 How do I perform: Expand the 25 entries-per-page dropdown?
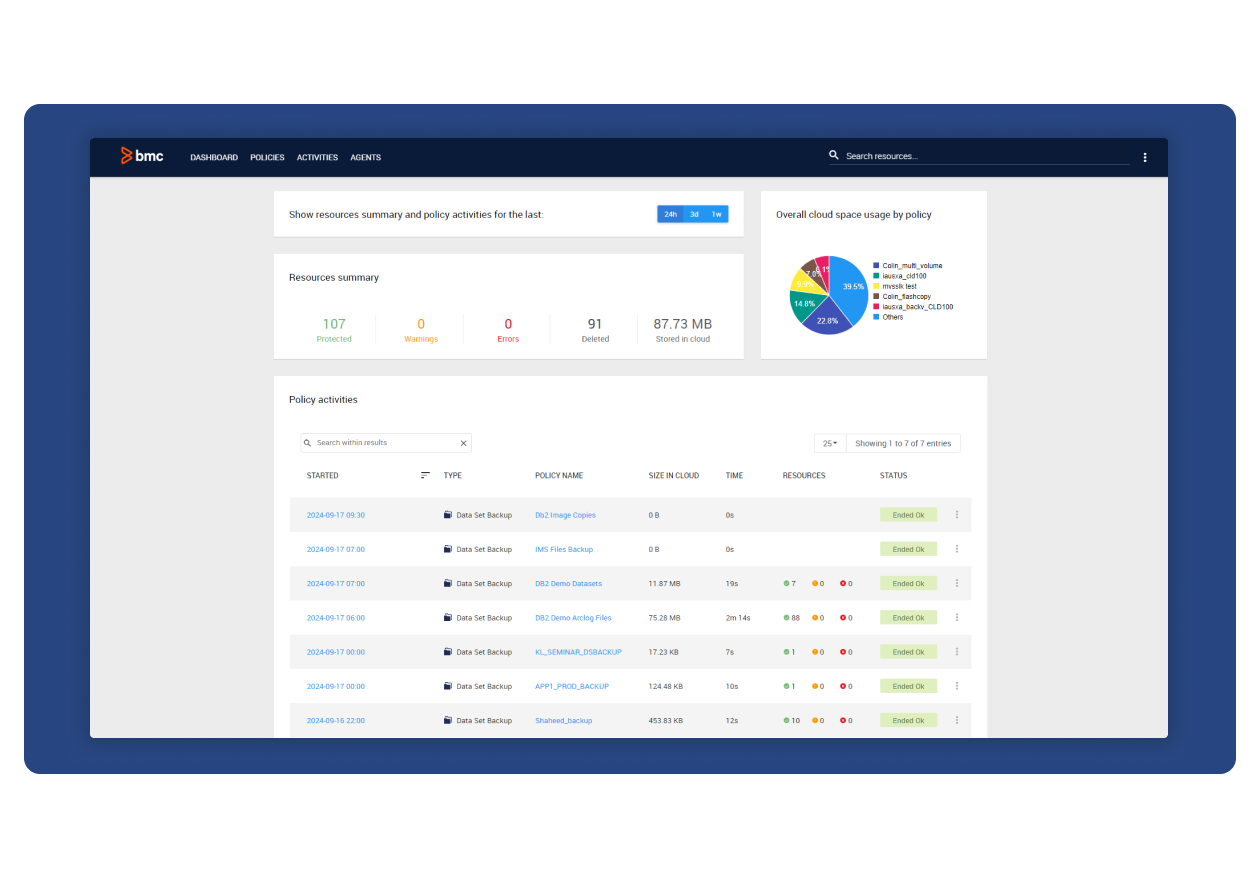click(x=830, y=443)
